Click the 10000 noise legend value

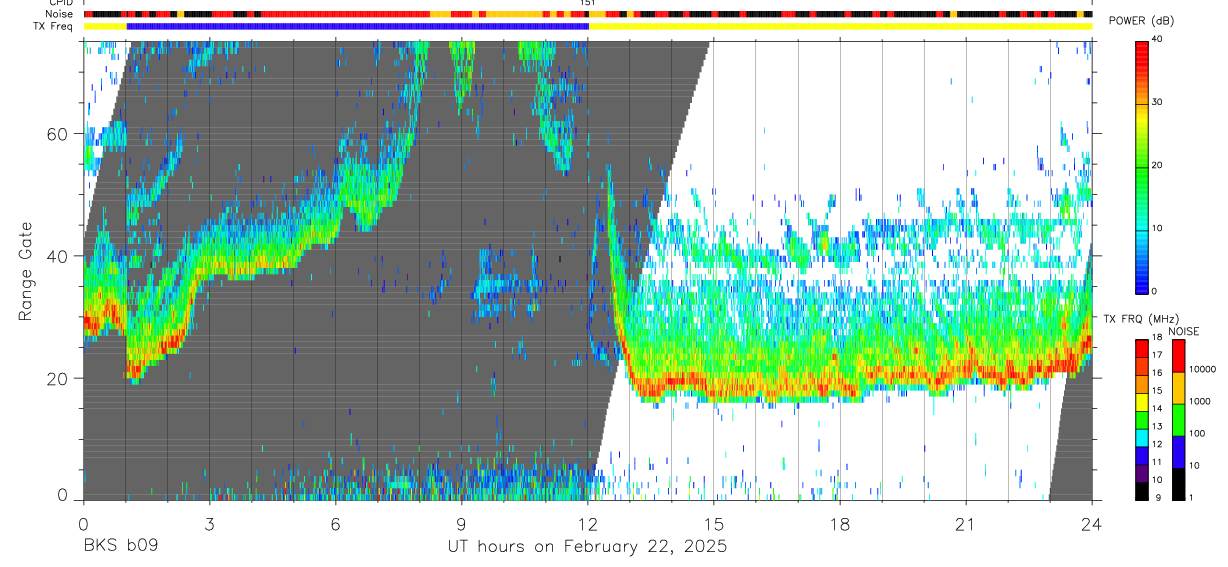click(x=1203, y=369)
